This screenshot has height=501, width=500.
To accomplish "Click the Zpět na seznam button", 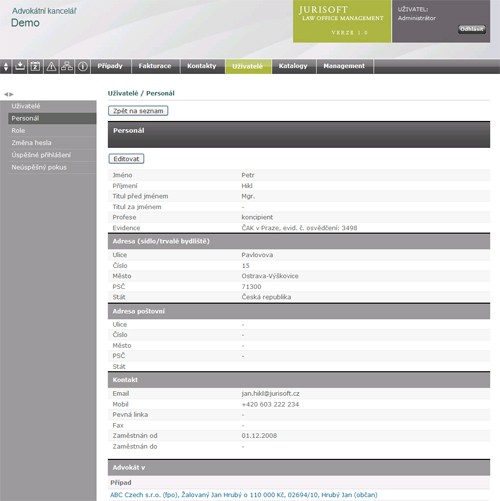I will (x=138, y=111).
